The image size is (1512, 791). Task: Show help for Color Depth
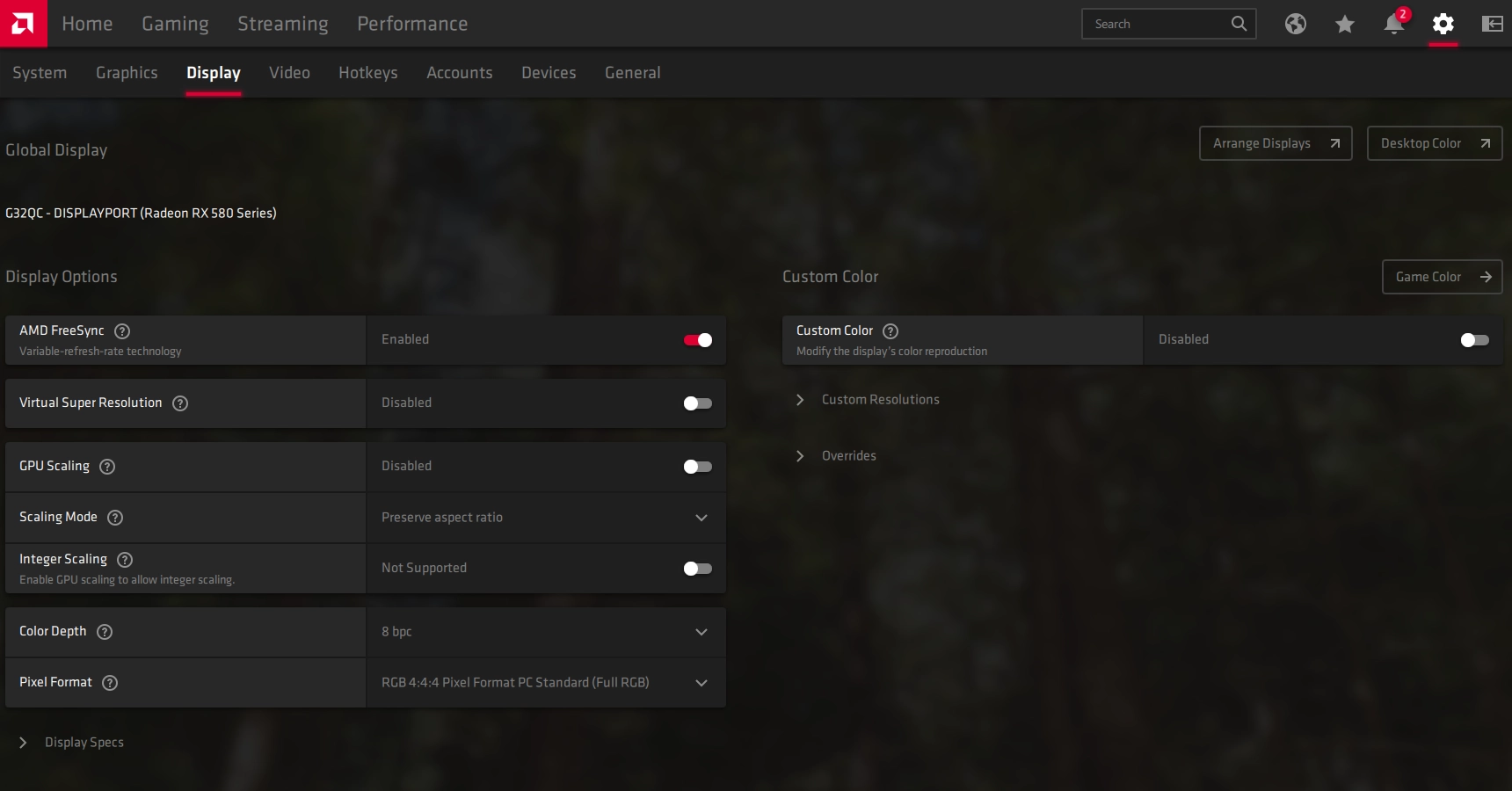coord(105,632)
